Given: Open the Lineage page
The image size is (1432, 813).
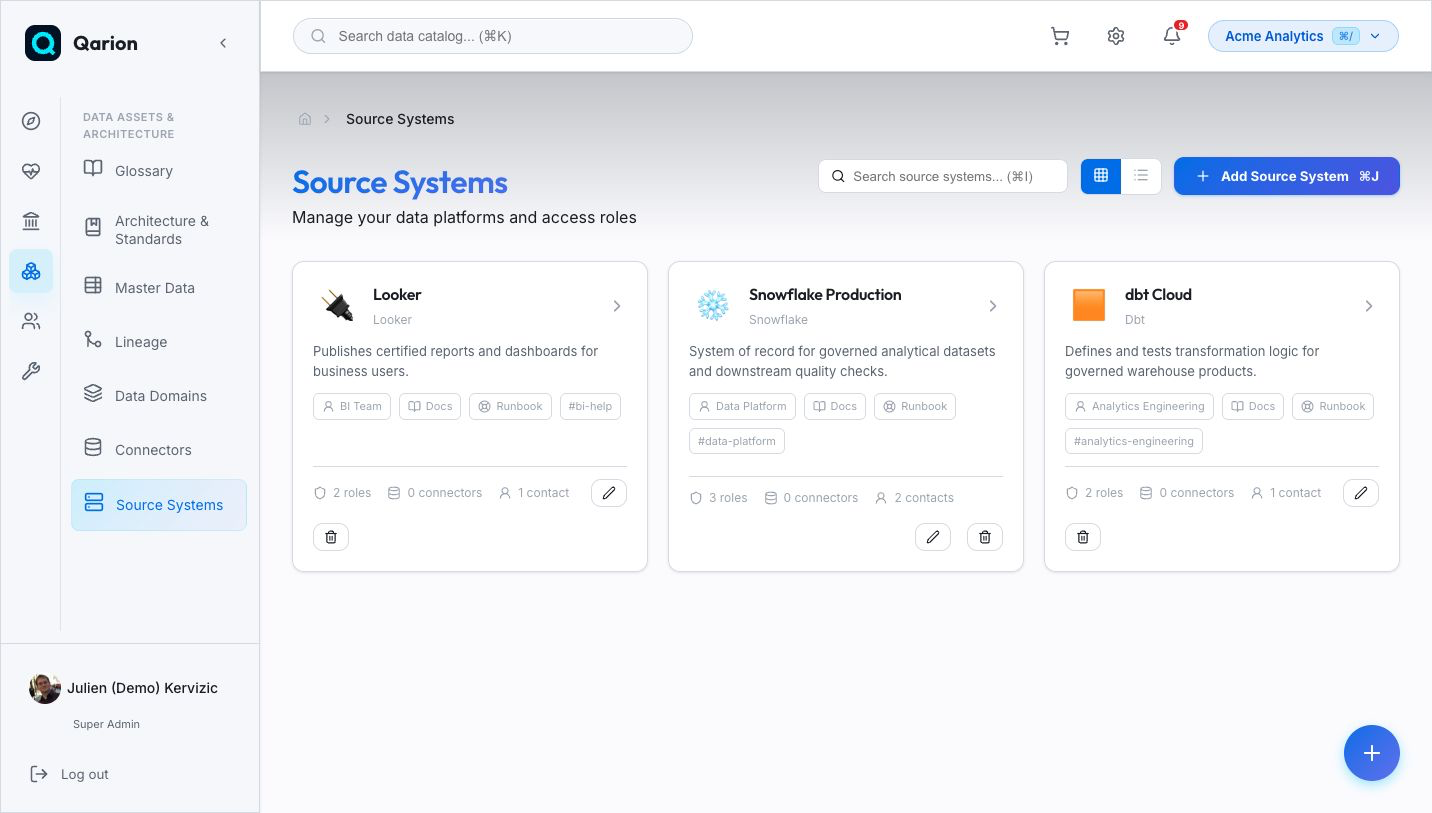Looking at the screenshot, I should click(x=159, y=341).
